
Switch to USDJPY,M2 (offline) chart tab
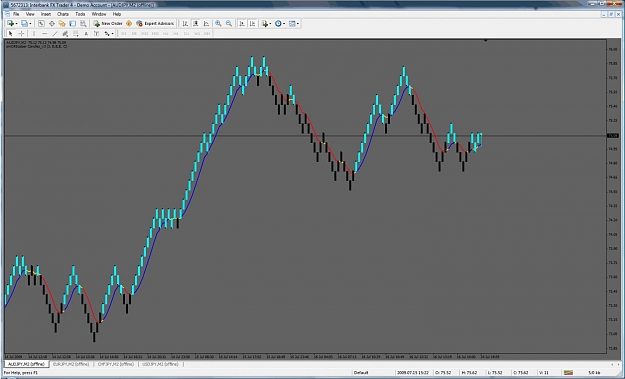pos(160,364)
